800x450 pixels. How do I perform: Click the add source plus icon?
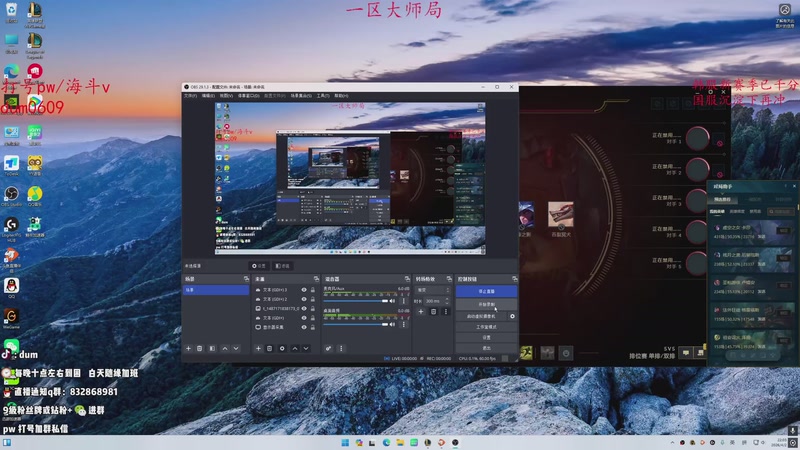tap(258, 348)
